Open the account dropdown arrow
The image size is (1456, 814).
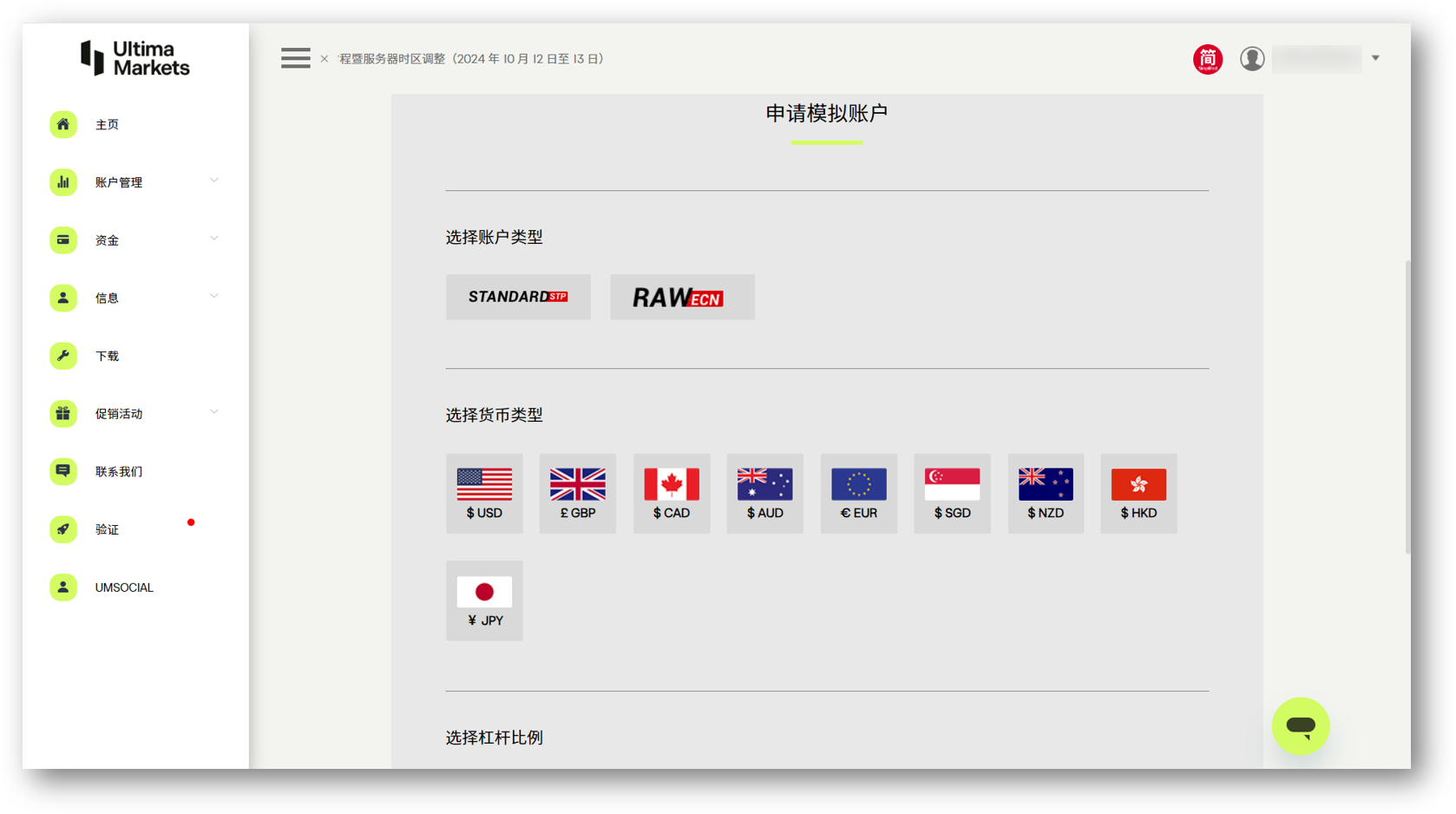1375,58
